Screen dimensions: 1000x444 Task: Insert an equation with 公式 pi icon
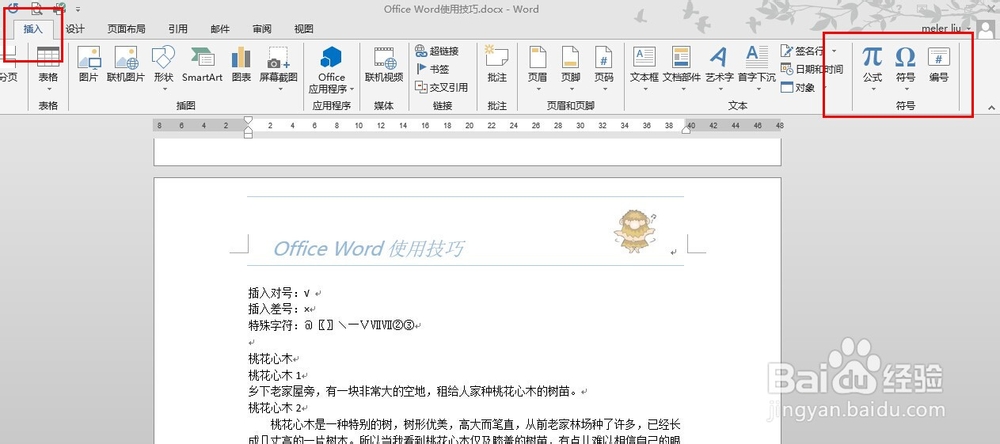[872, 65]
